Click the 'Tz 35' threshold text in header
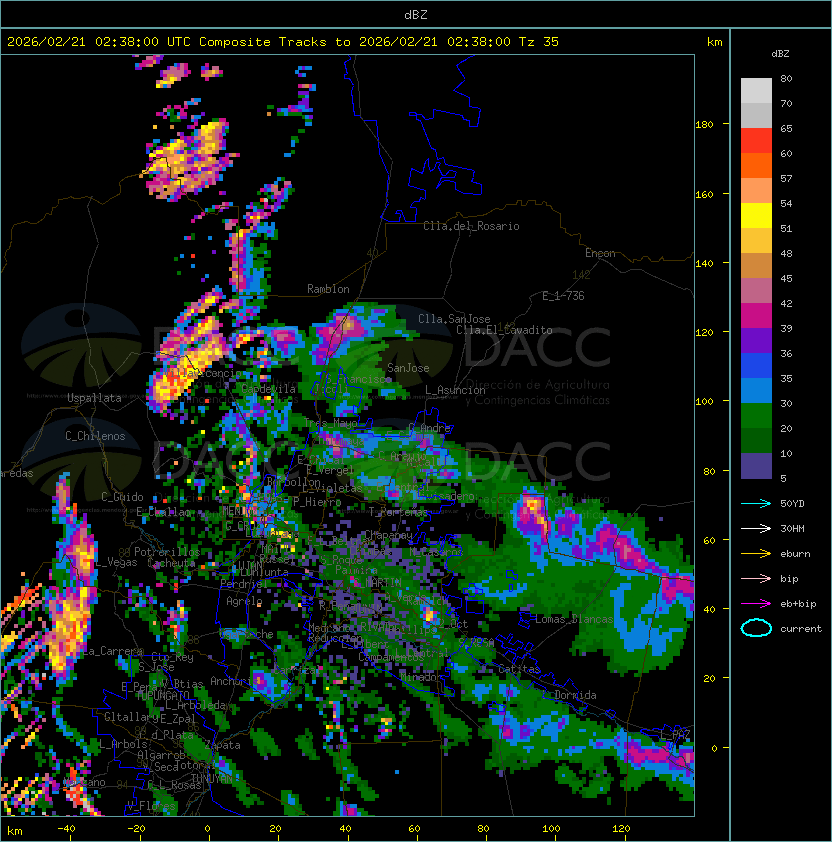Image resolution: width=832 pixels, height=842 pixels. (539, 42)
